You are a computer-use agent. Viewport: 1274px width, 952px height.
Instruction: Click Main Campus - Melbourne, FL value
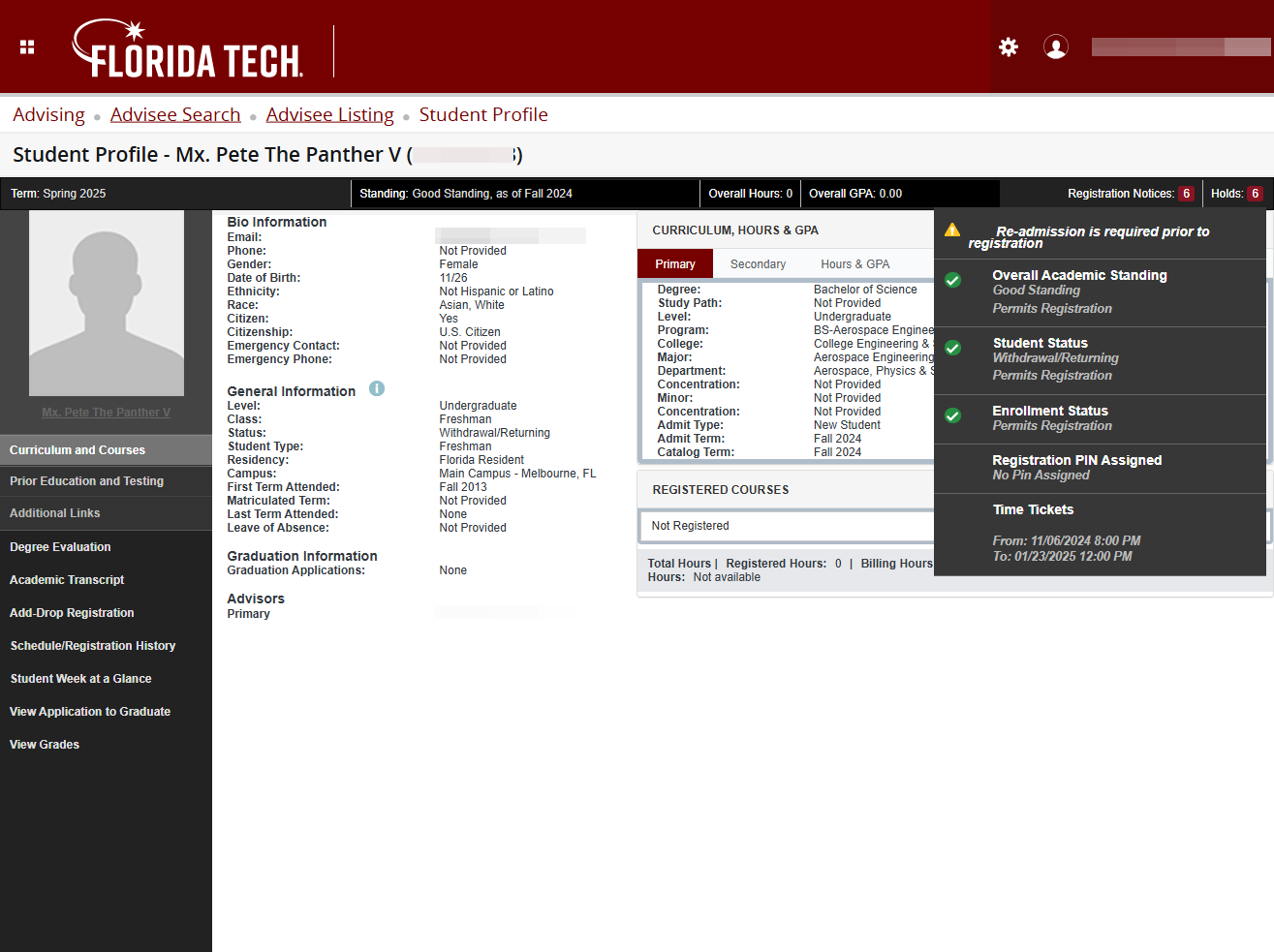coord(517,474)
